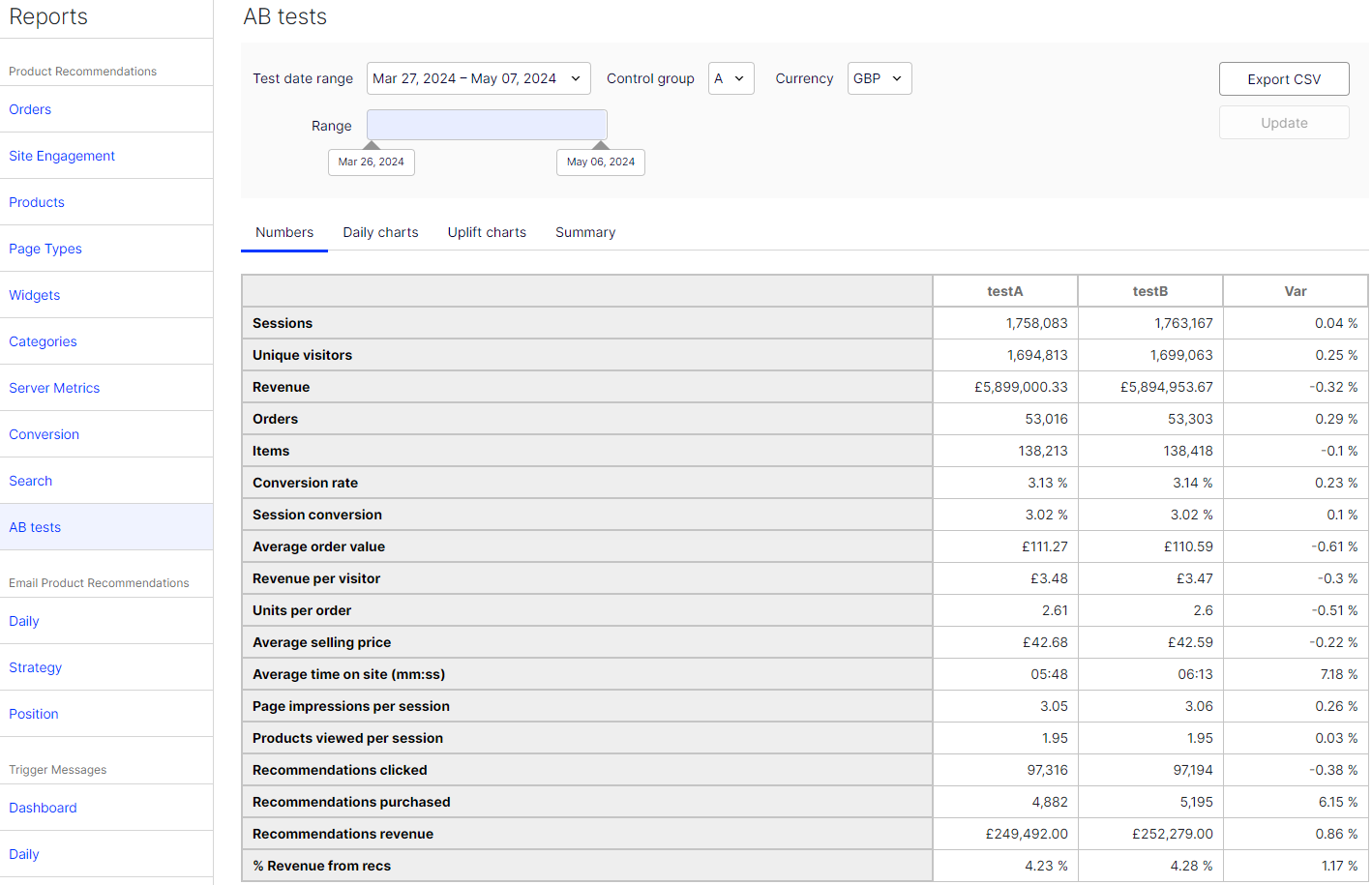Select the Numbers tab
Image resolution: width=1372 pixels, height=885 pixels.
[x=284, y=232]
